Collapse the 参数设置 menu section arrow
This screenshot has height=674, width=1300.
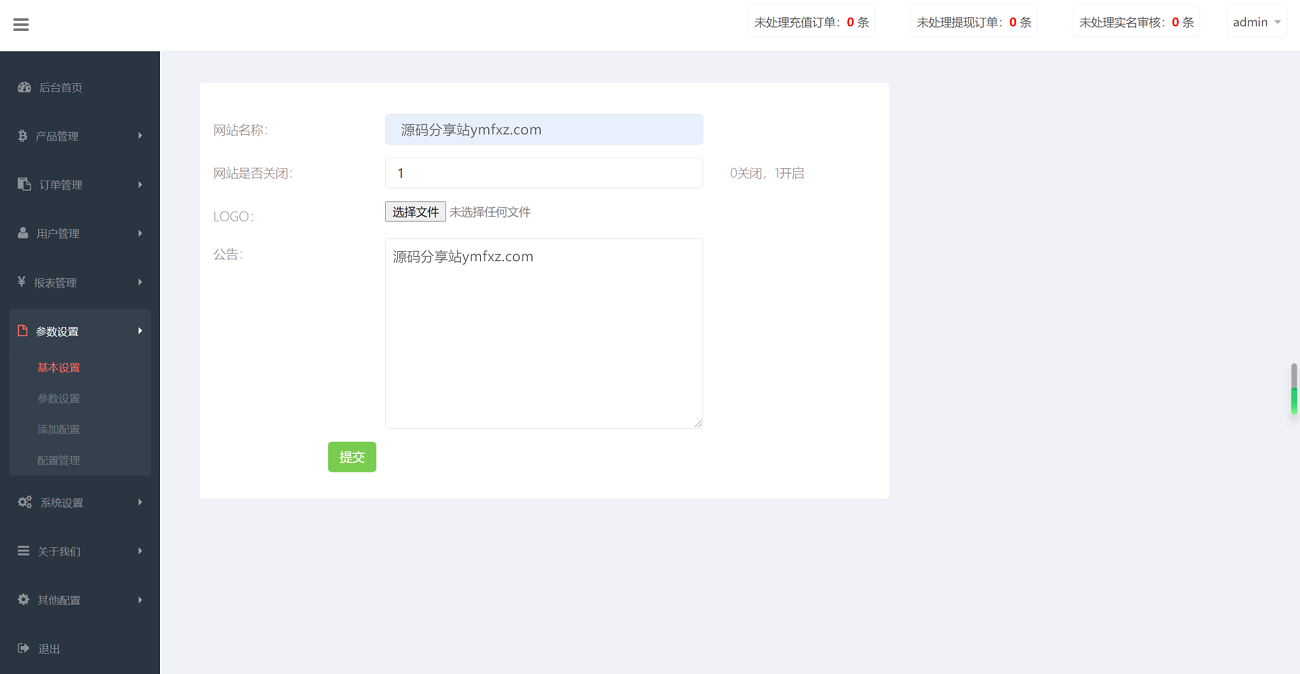[x=140, y=331]
